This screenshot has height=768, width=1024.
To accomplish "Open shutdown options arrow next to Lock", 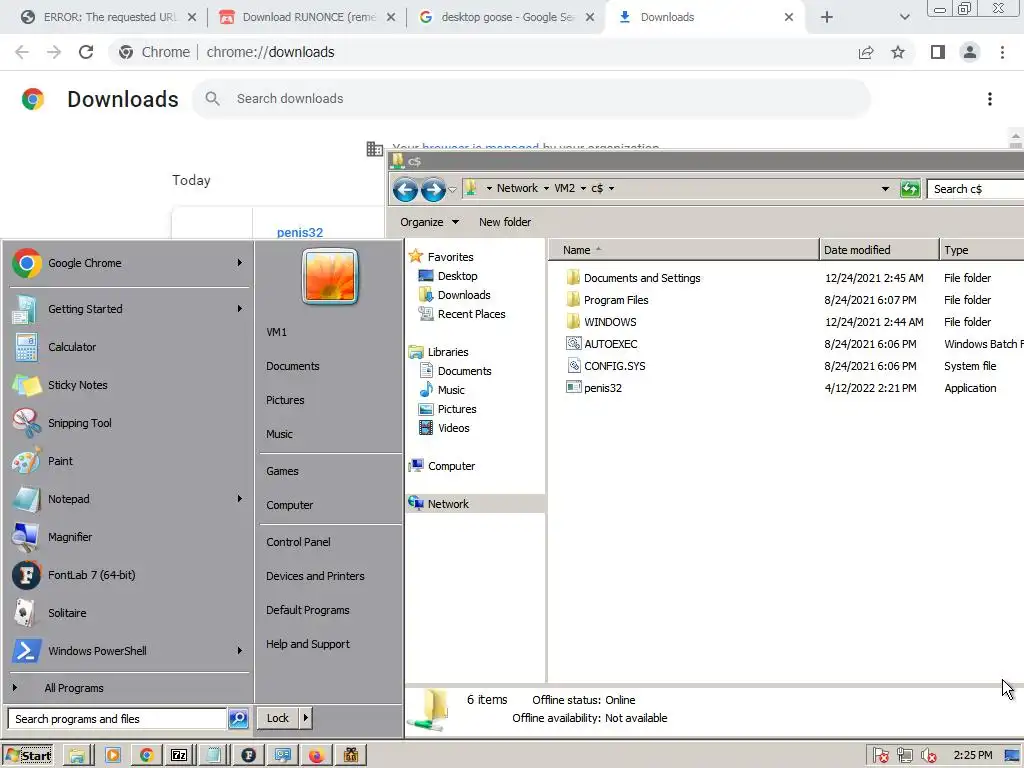I will pos(306,718).
